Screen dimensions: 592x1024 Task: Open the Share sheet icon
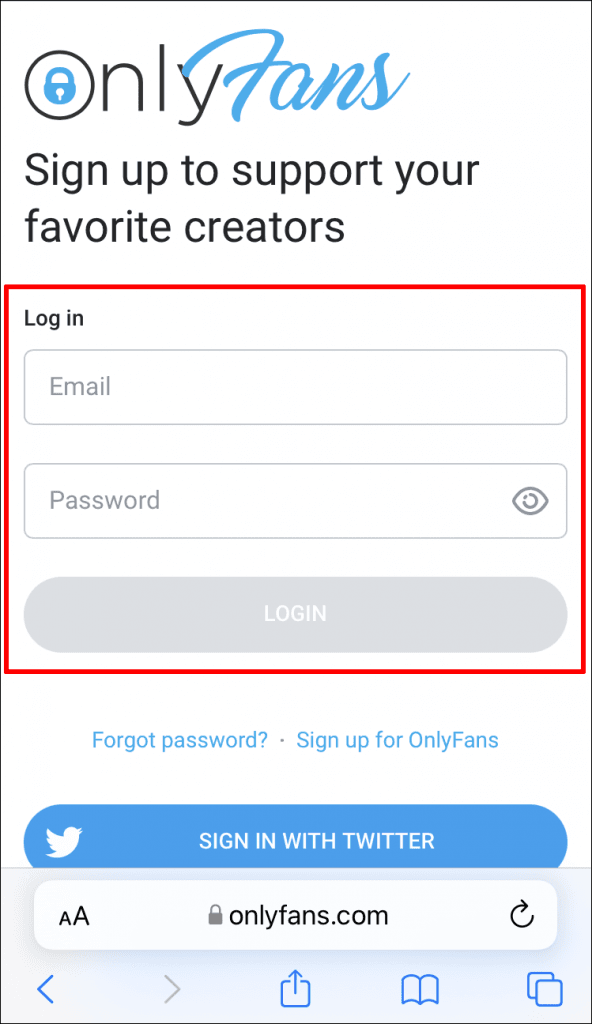pyautogui.click(x=295, y=989)
